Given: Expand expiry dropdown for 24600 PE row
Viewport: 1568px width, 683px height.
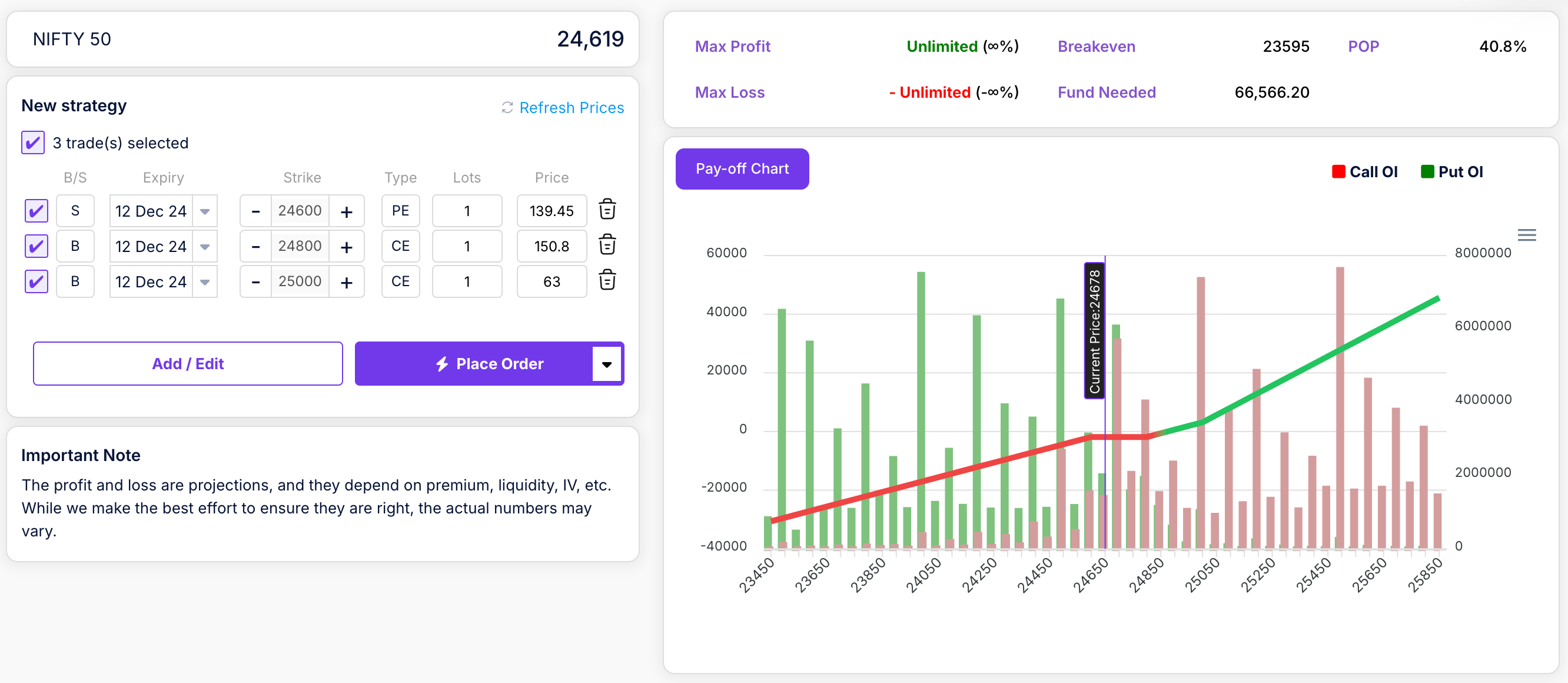Looking at the screenshot, I should [x=205, y=211].
